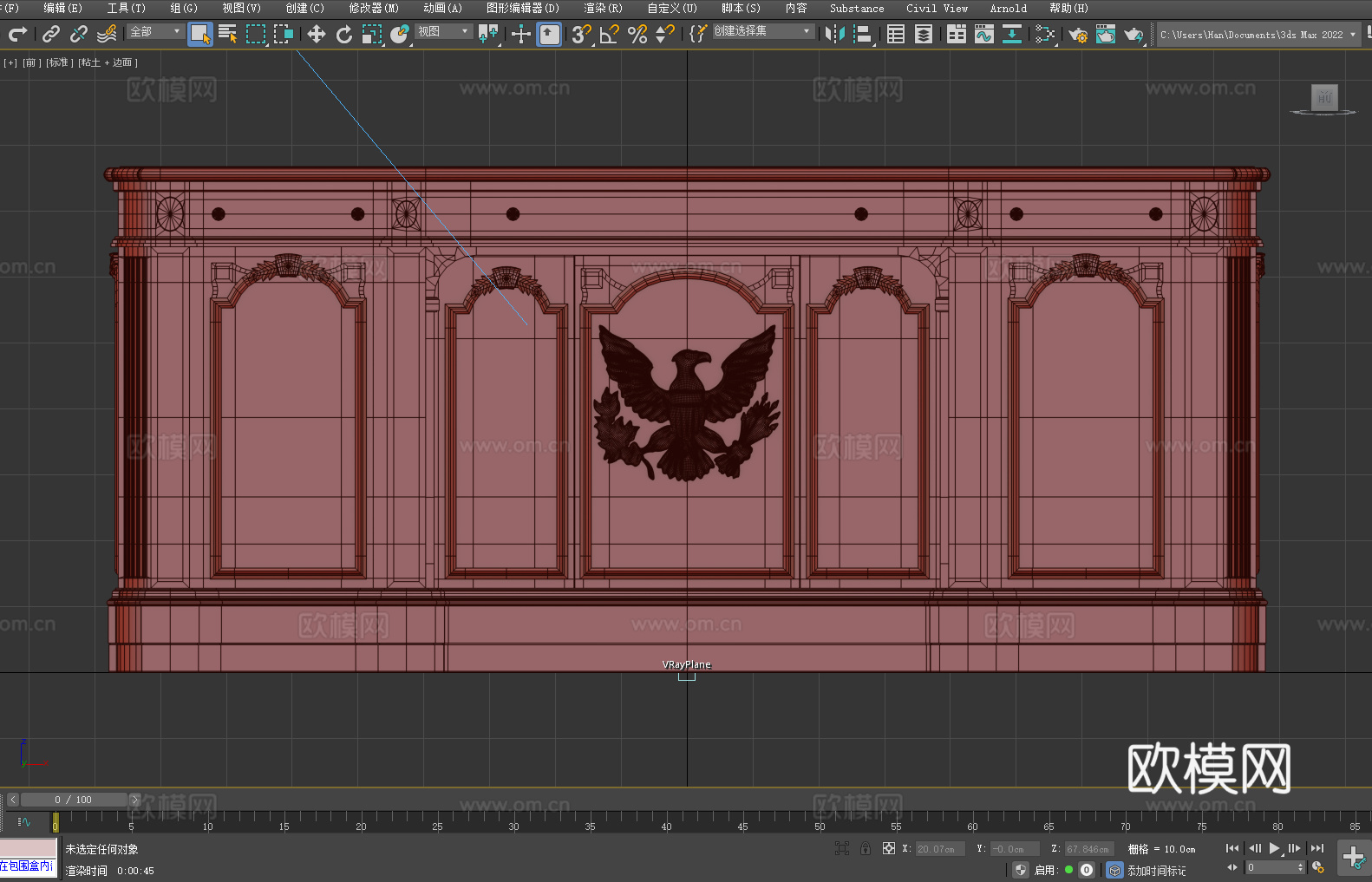The width and height of the screenshot is (1372, 882).
Task: Open the Select by Name list
Action: pos(228,34)
